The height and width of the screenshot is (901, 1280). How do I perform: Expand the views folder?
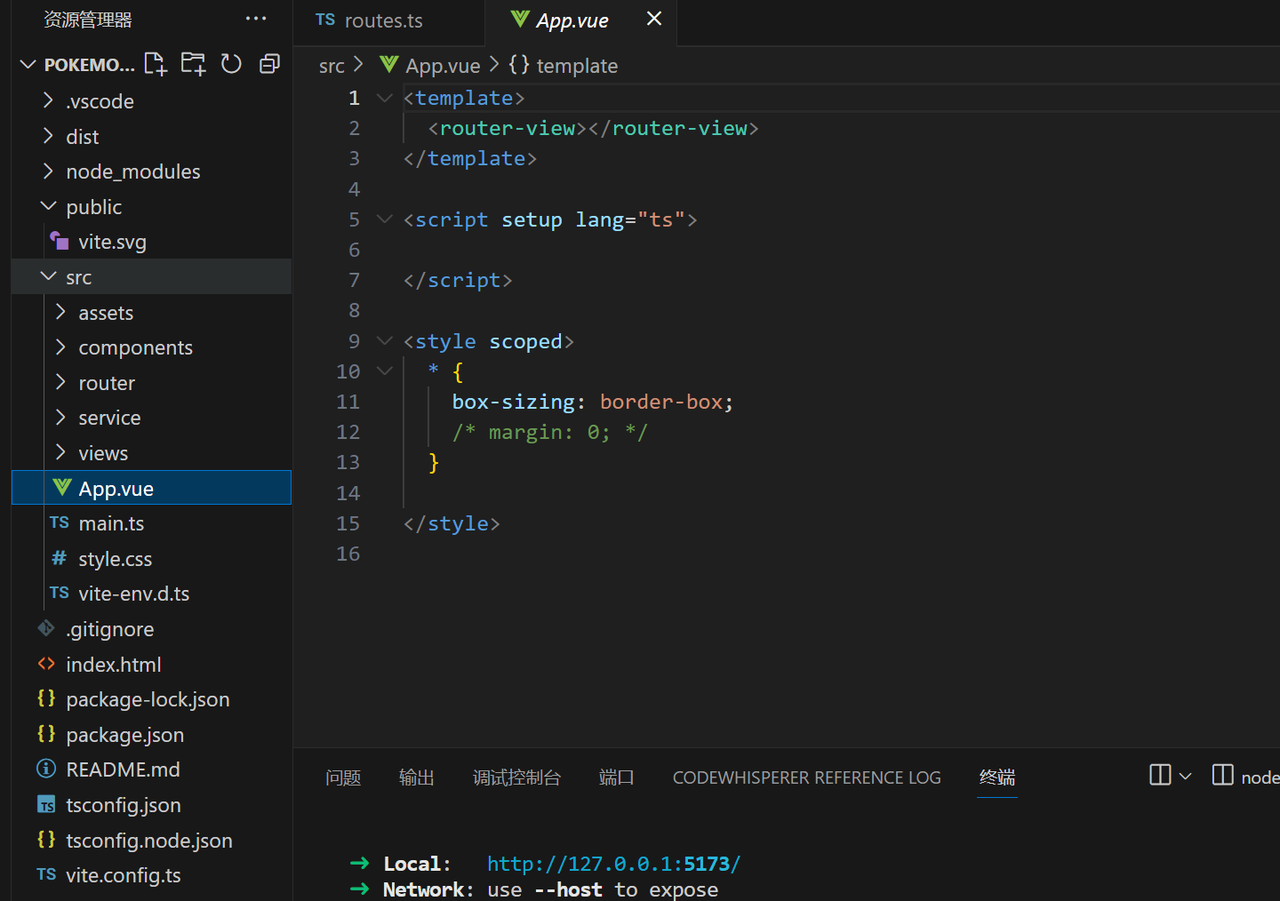[x=61, y=452]
